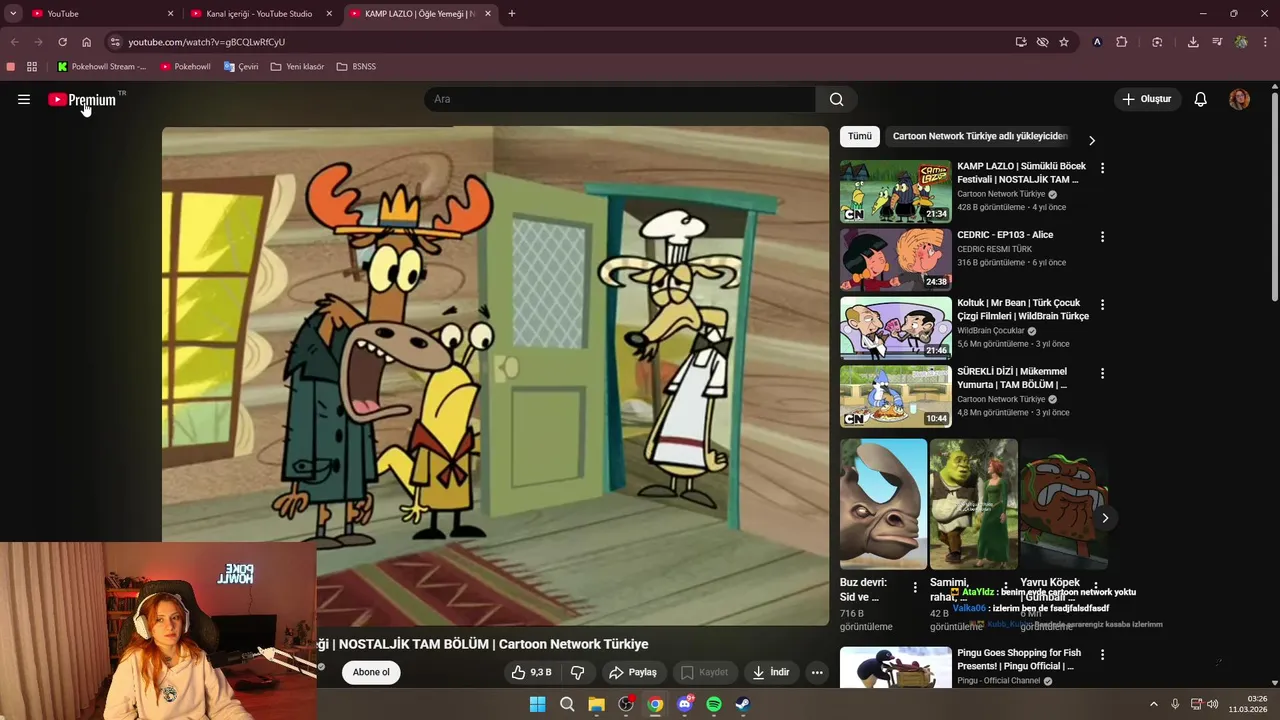Dislike the video
This screenshot has width=1280, height=720.
tap(577, 672)
